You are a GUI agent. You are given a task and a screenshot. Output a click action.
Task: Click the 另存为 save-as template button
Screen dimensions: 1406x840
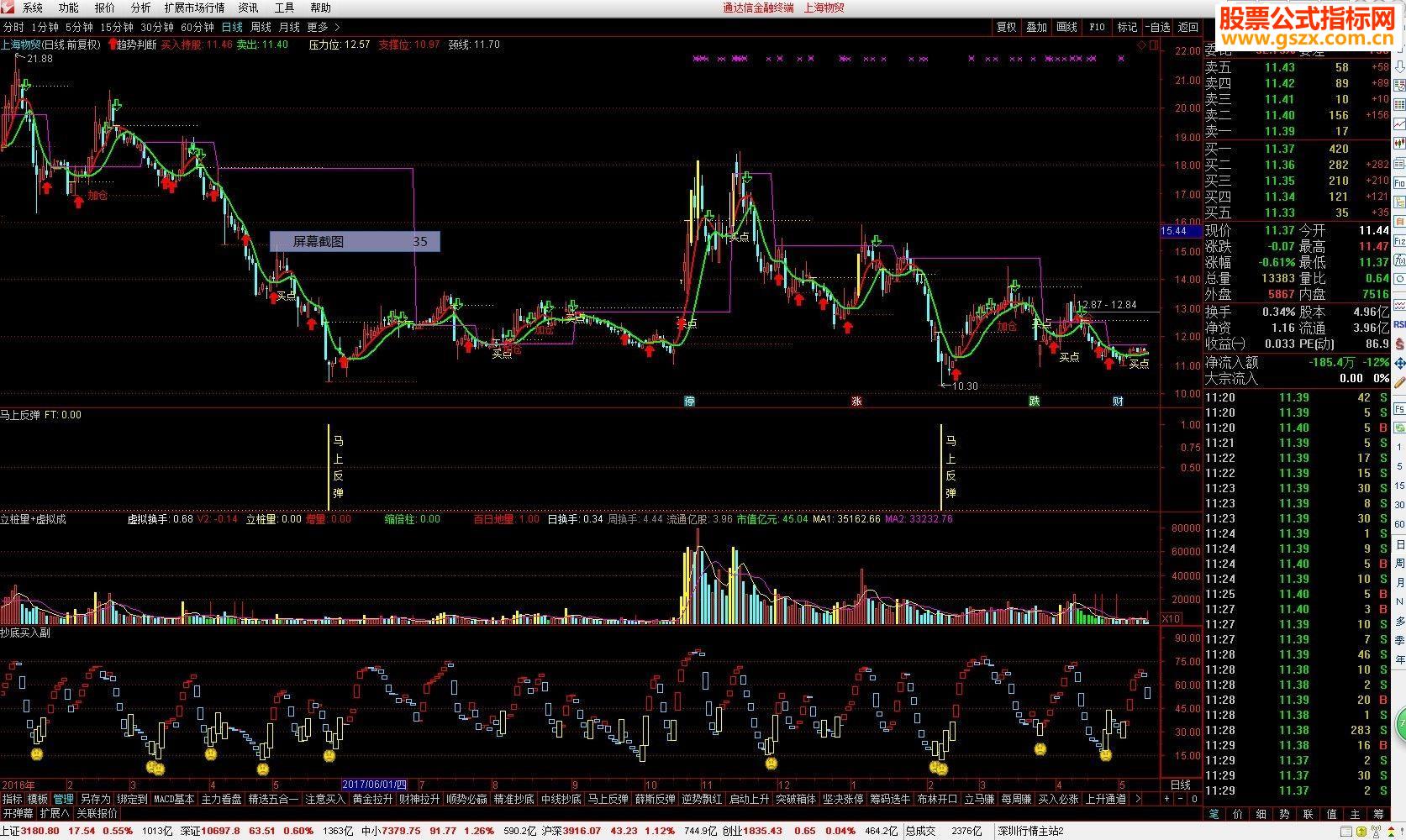pos(95,799)
